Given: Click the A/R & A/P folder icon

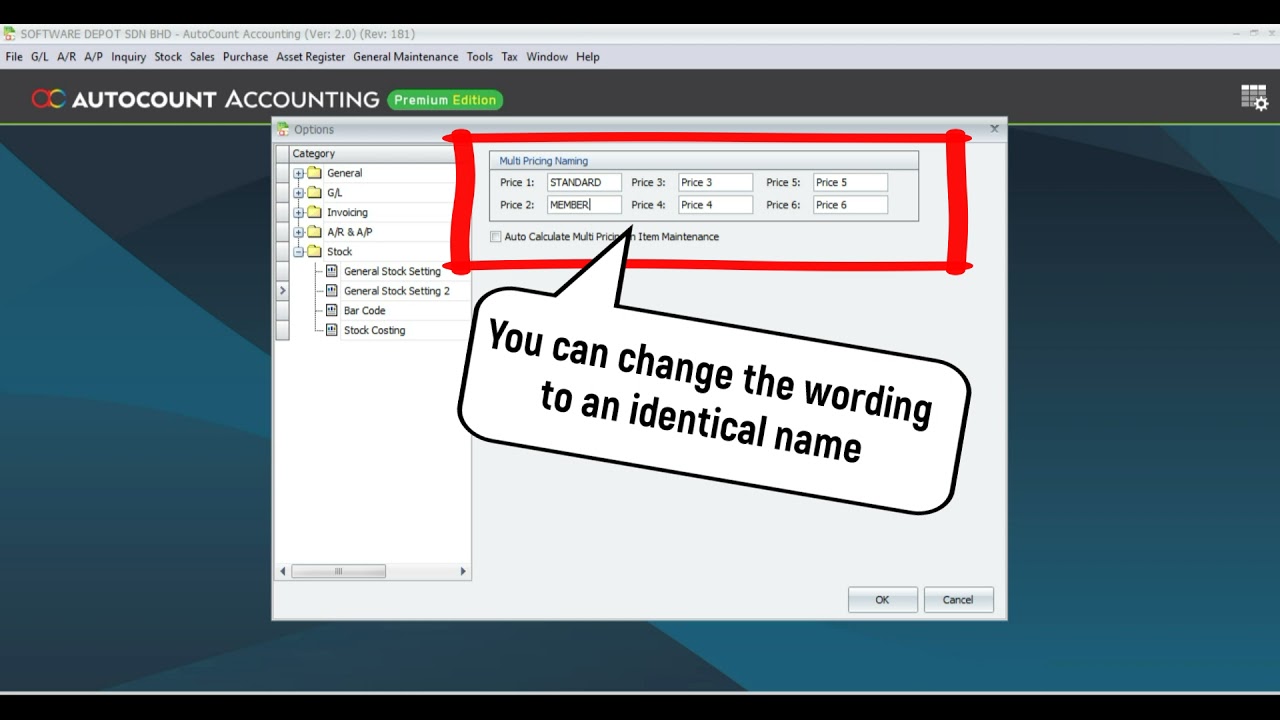Looking at the screenshot, I should [314, 232].
